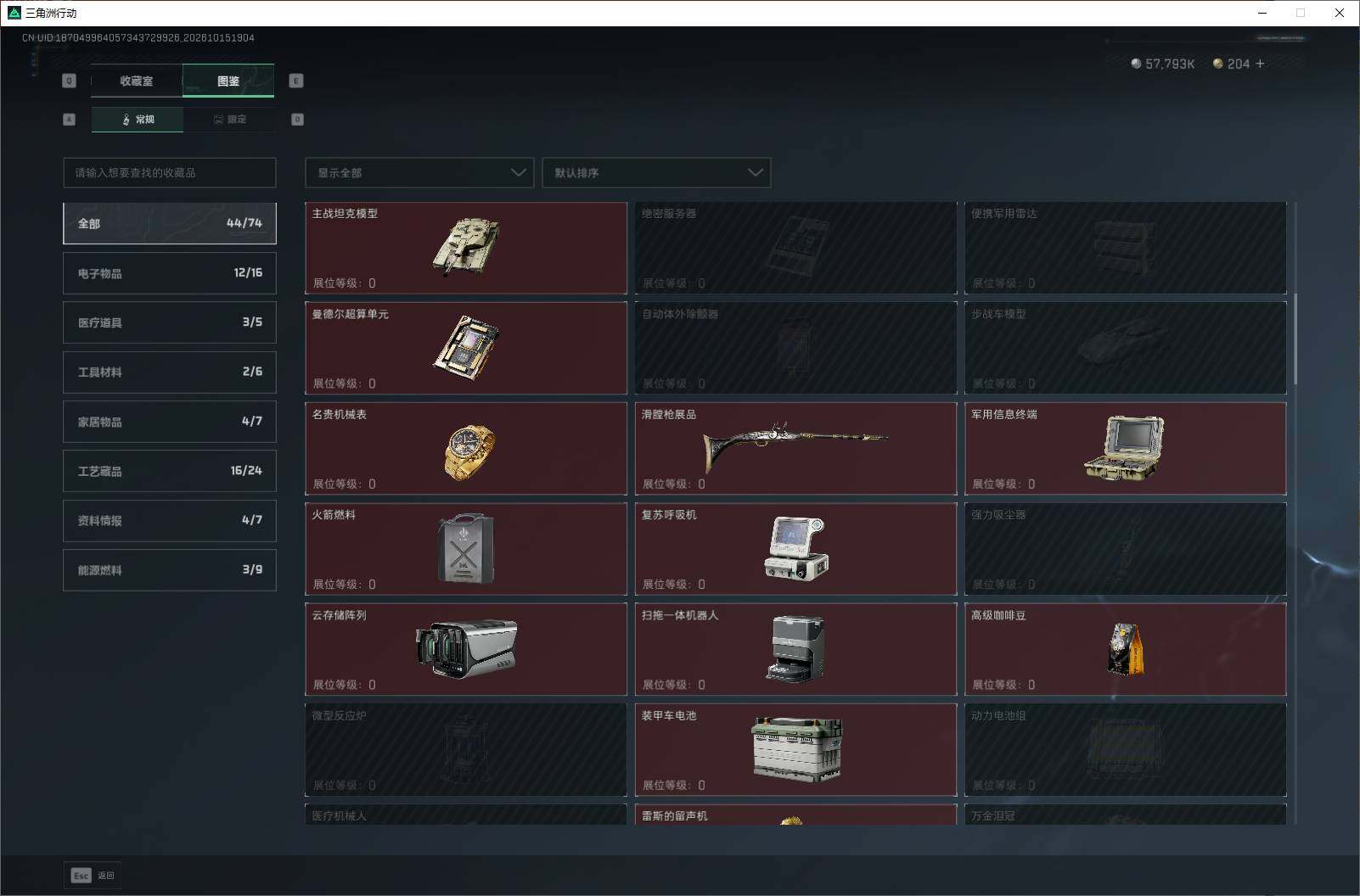Select the locked 自动体外除颤器 card
Viewport: 1360px width, 896px height.
[x=795, y=348]
